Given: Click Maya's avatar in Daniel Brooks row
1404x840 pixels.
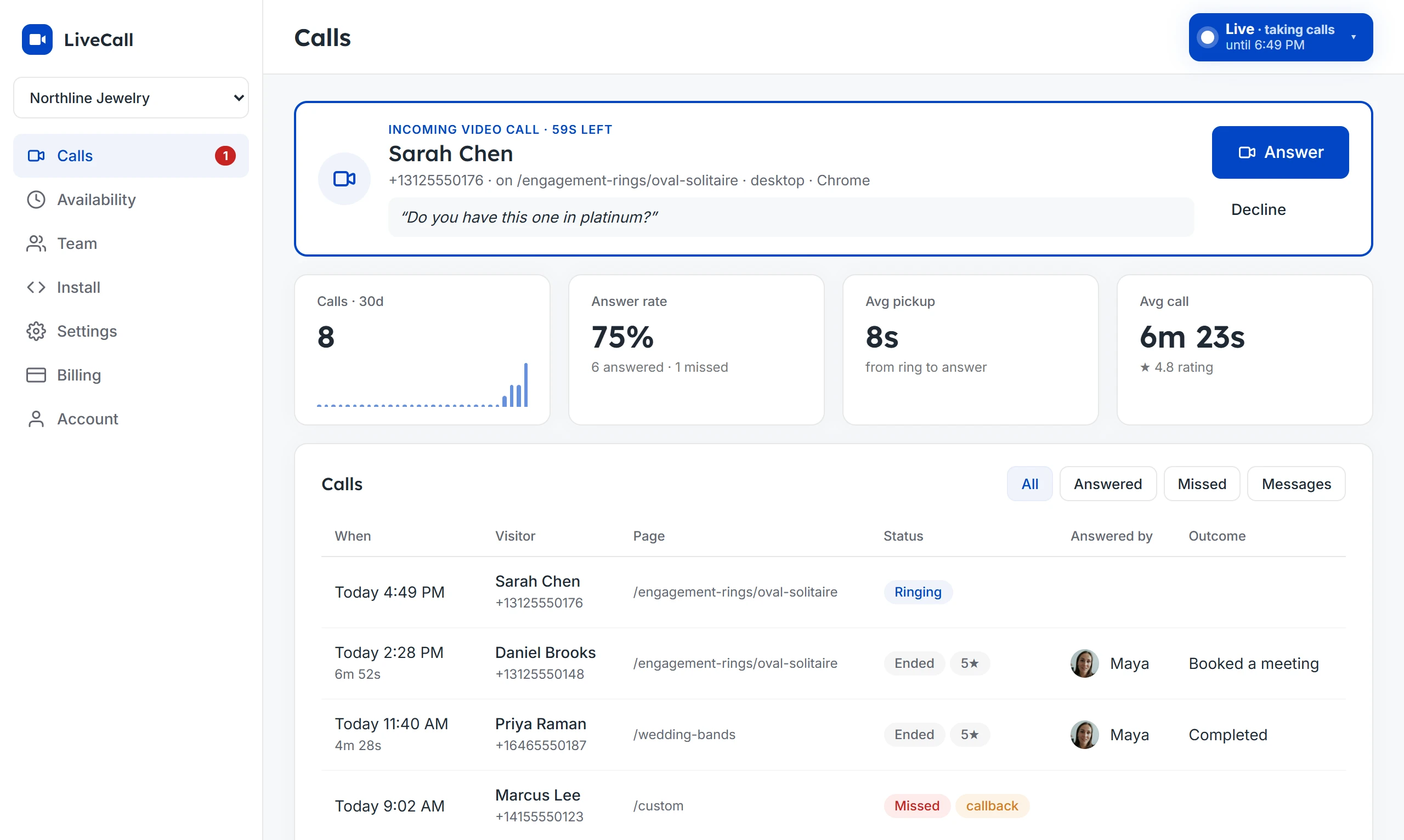Looking at the screenshot, I should coord(1084,663).
